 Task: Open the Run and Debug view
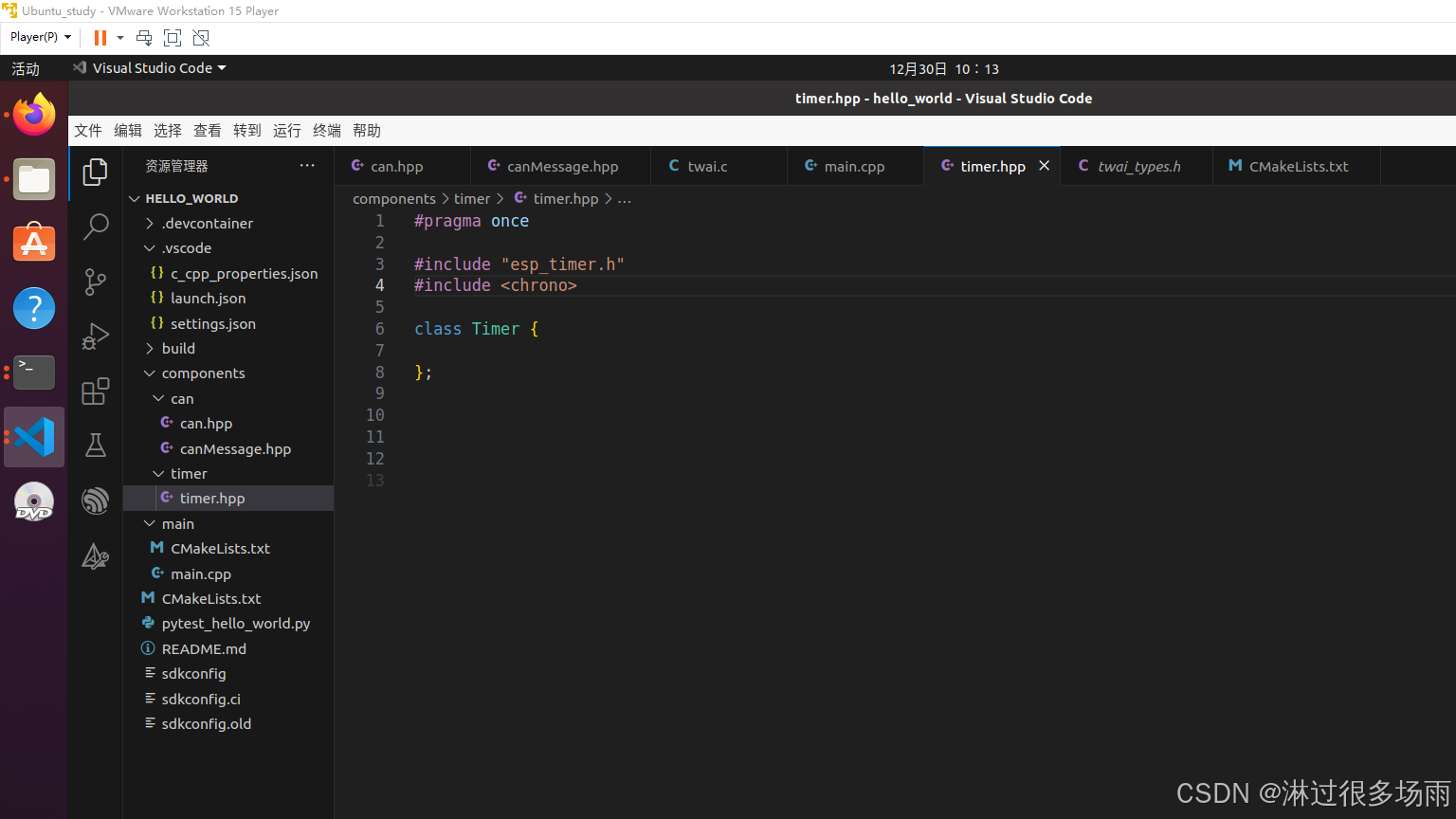click(96, 337)
